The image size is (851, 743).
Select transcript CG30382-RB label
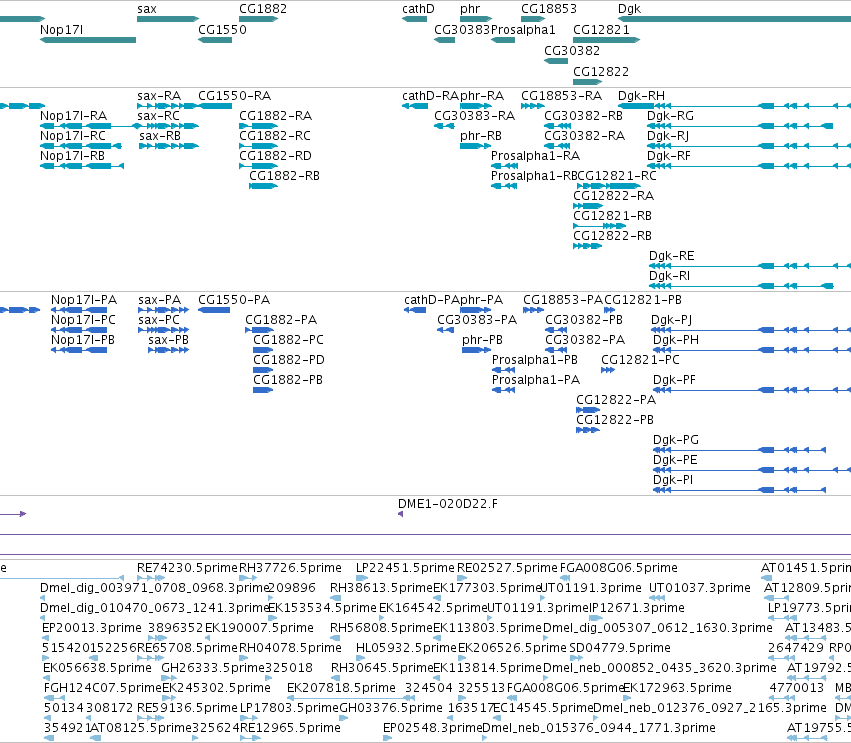pyautogui.click(x=583, y=116)
